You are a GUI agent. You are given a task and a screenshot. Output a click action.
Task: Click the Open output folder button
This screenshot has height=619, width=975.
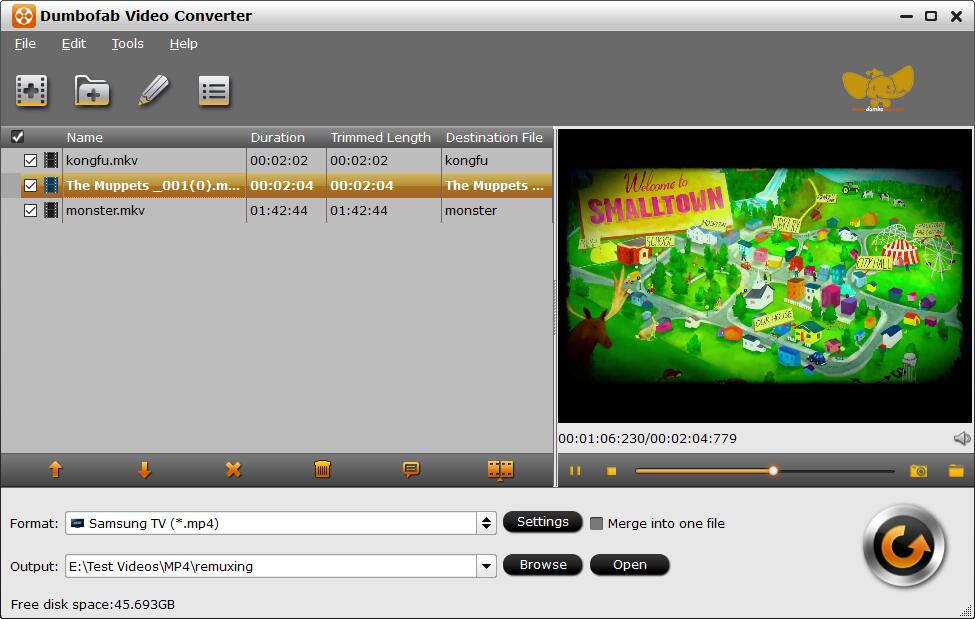tap(630, 565)
